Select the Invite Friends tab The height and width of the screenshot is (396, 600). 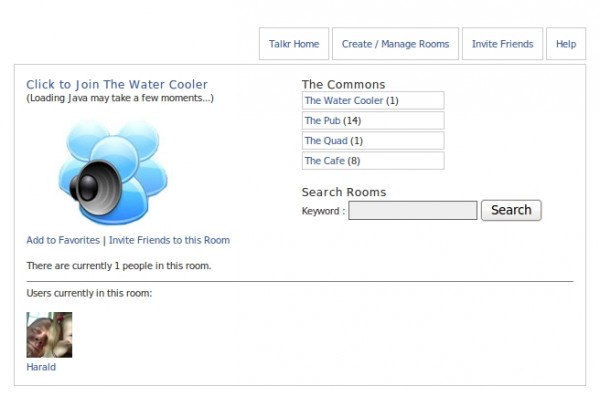pyautogui.click(x=502, y=44)
